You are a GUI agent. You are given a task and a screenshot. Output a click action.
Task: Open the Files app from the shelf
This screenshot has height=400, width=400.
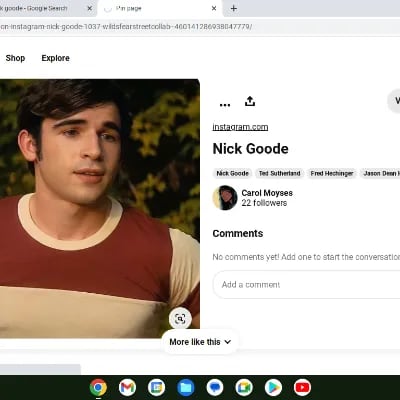coord(186,387)
